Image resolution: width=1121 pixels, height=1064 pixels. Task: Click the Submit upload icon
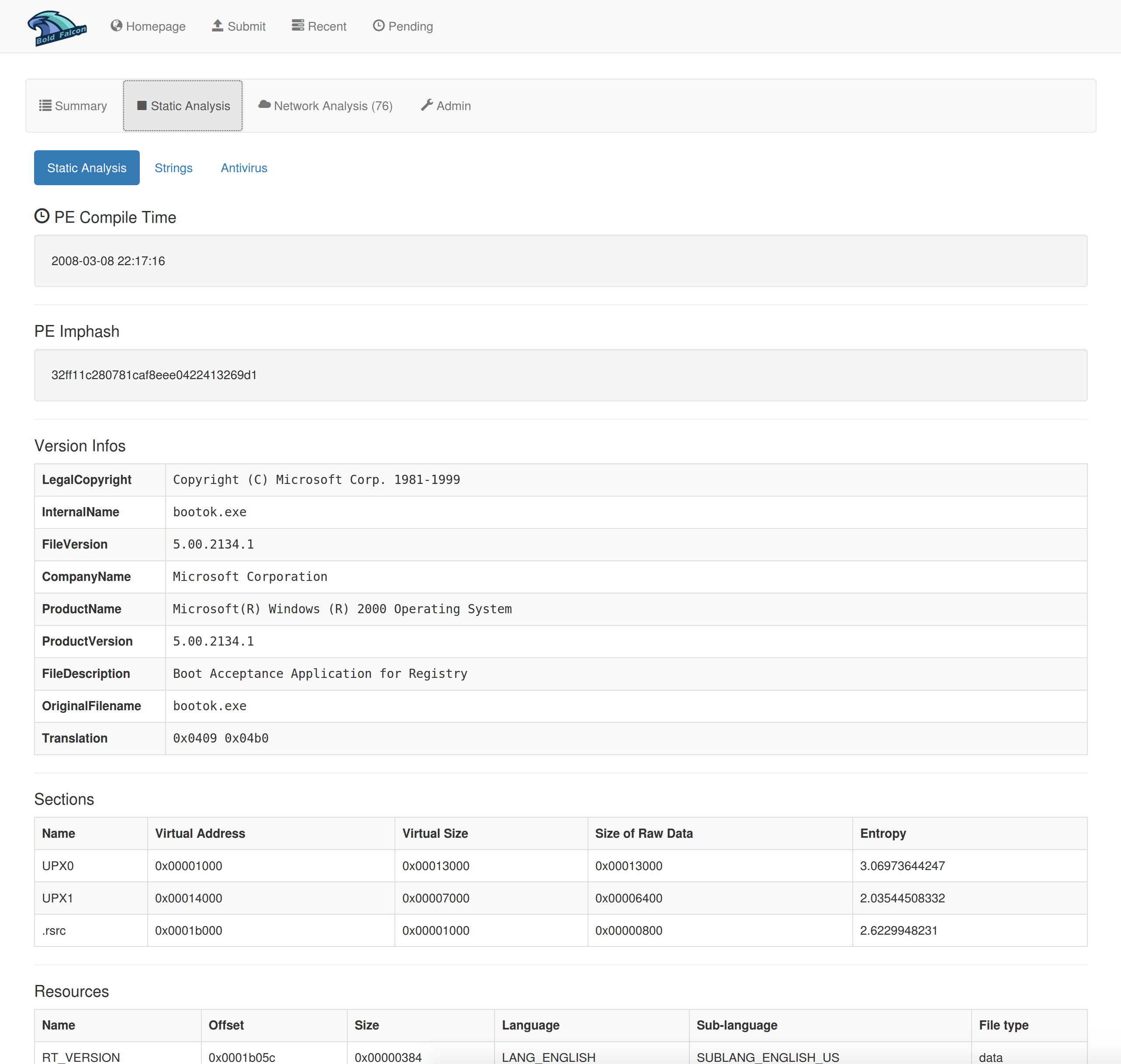[217, 25]
